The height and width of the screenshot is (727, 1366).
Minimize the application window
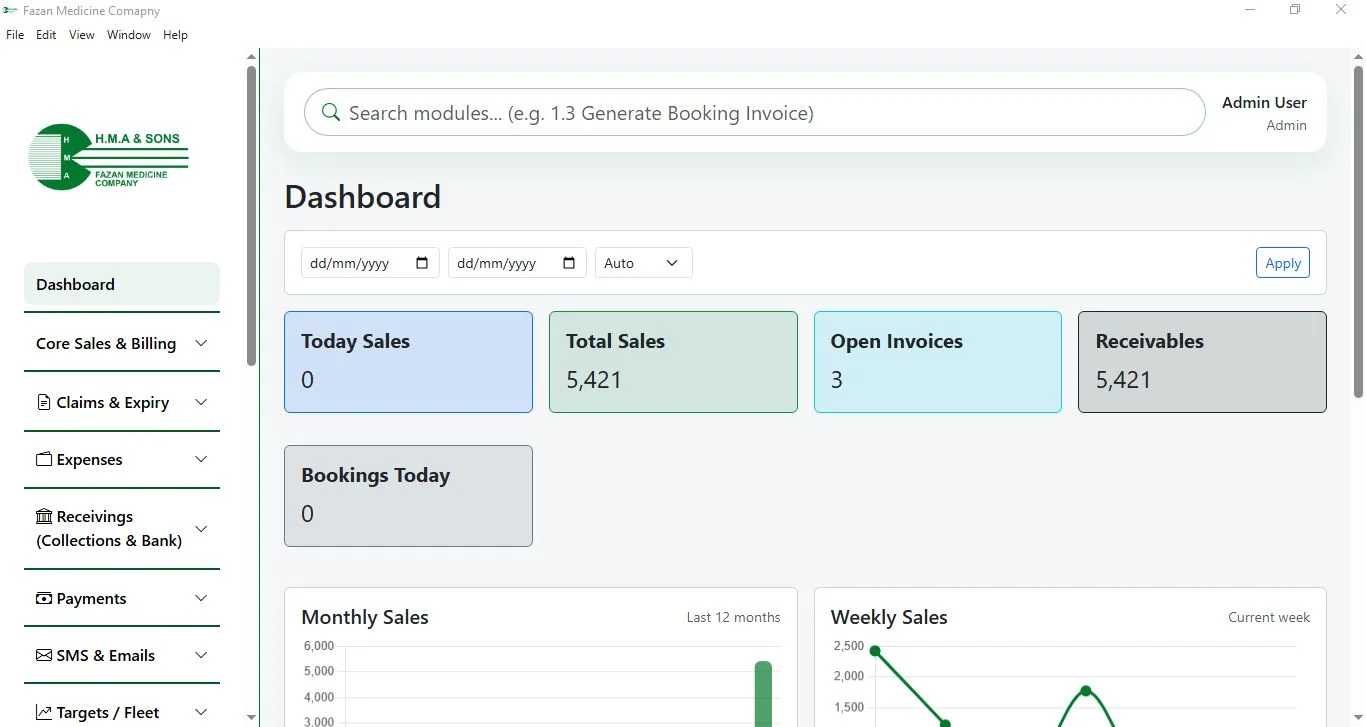point(1250,10)
